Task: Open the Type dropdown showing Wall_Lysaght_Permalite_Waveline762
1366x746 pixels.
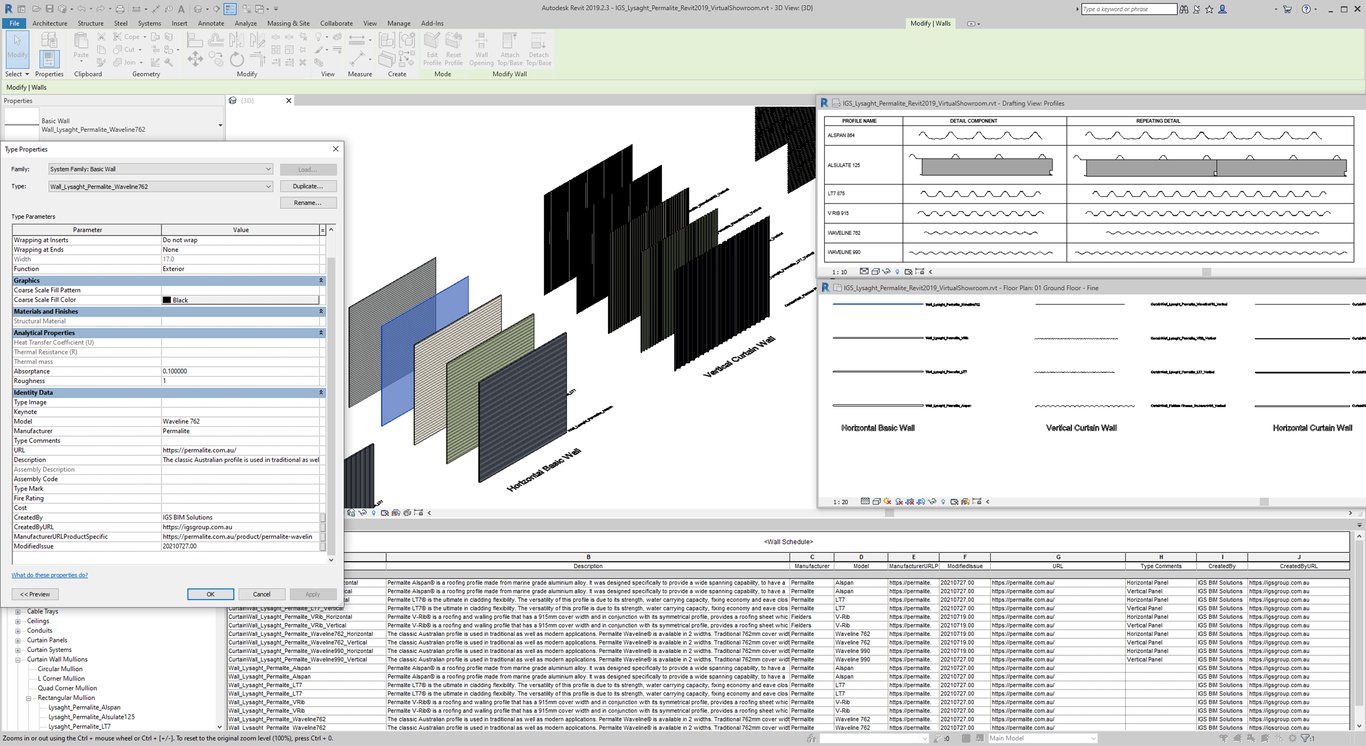Action: click(160, 186)
